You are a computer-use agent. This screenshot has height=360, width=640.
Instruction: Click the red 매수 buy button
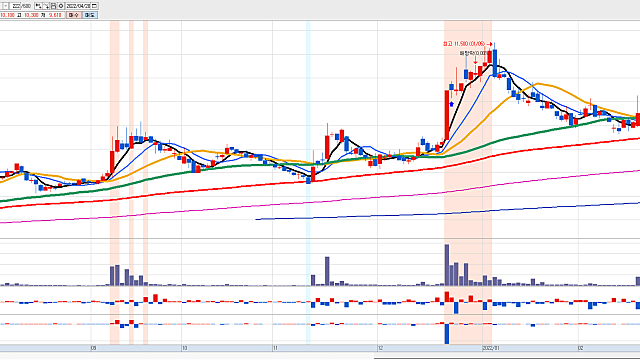[73, 15]
